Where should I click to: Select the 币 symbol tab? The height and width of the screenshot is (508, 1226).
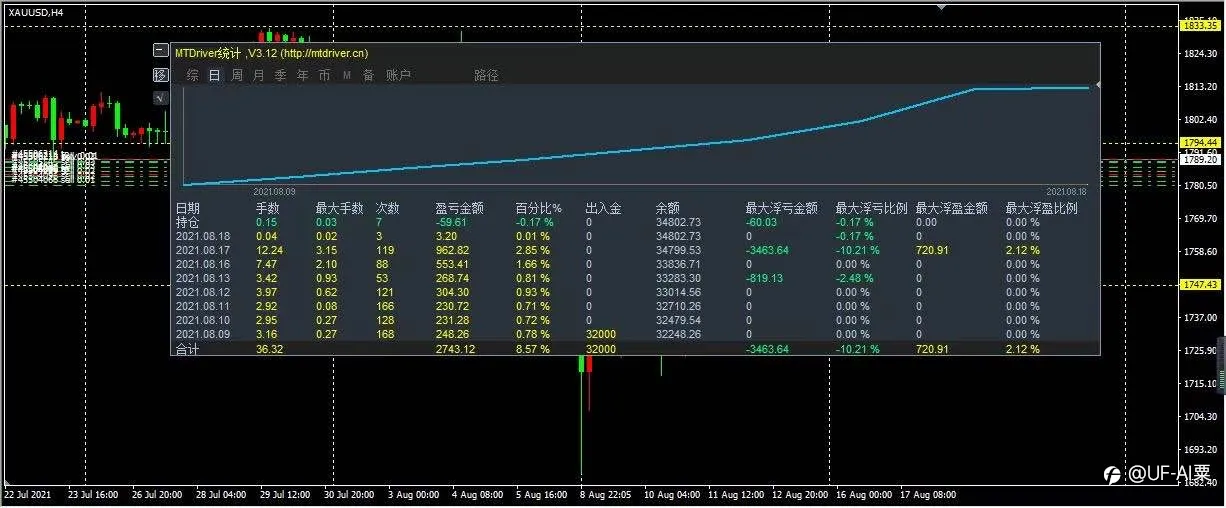pos(324,75)
